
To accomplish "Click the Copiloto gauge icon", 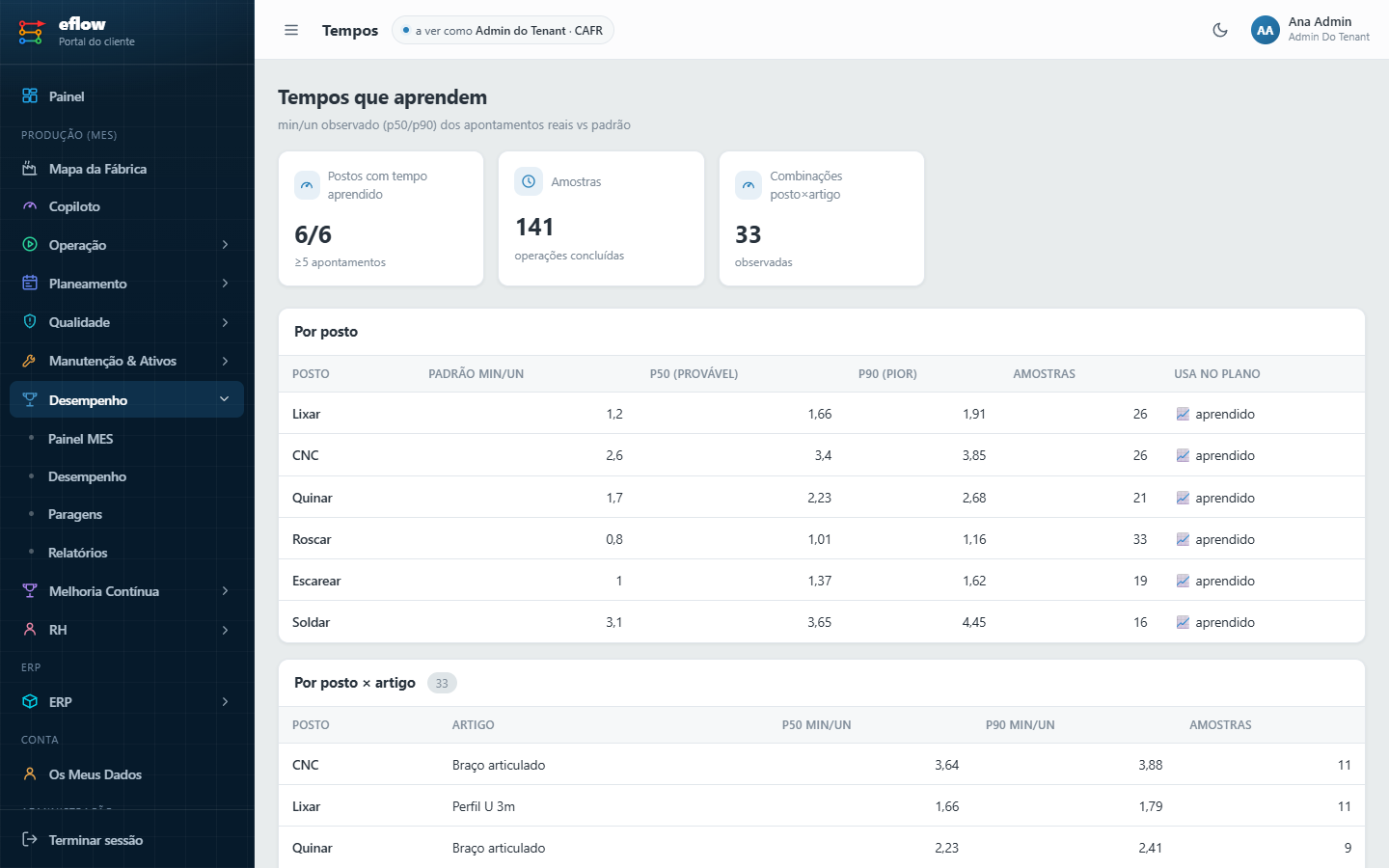I will pyautogui.click(x=30, y=206).
